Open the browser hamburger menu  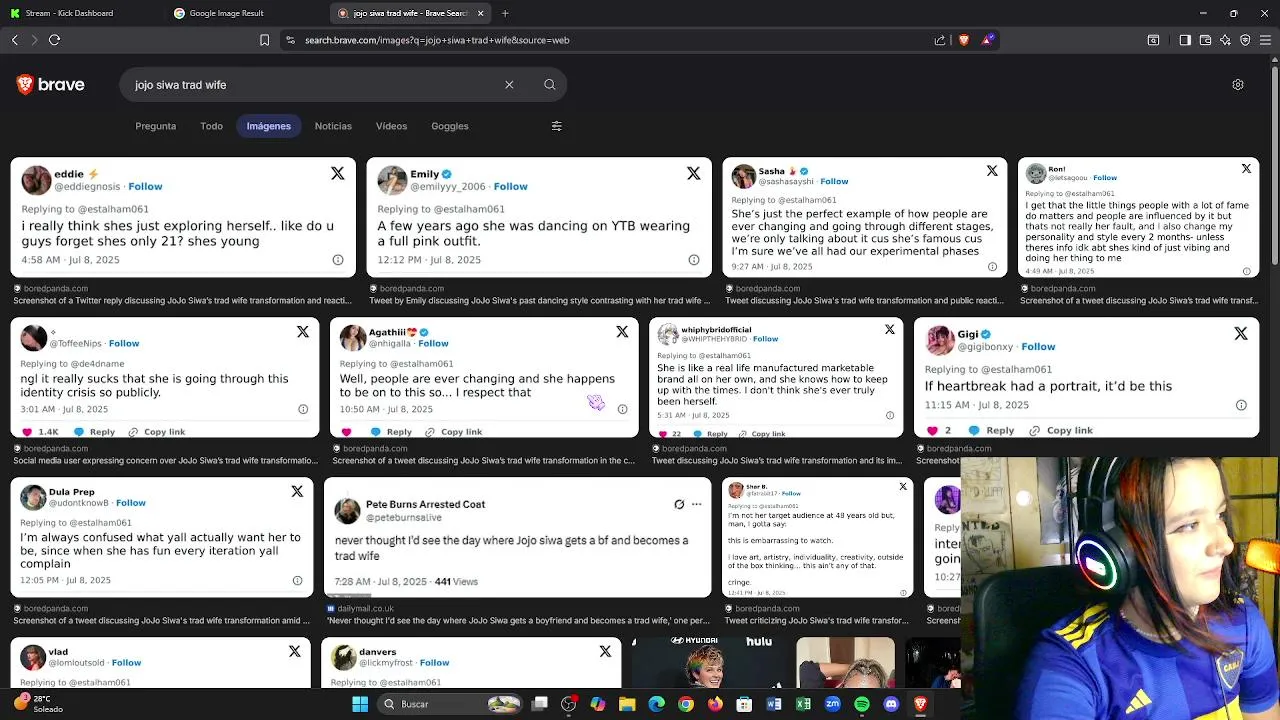(x=1265, y=40)
